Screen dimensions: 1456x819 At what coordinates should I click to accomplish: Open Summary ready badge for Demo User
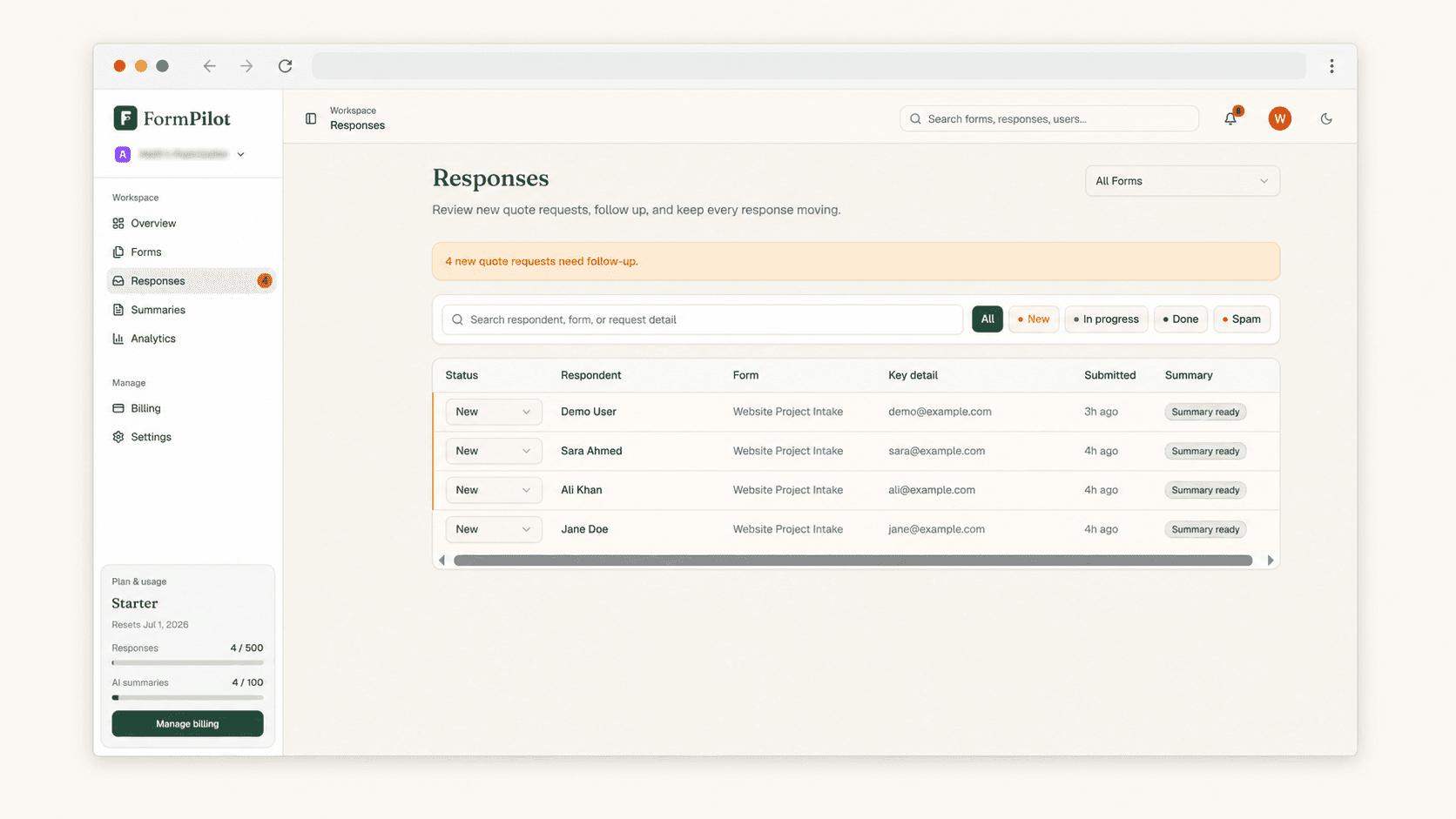click(x=1205, y=412)
